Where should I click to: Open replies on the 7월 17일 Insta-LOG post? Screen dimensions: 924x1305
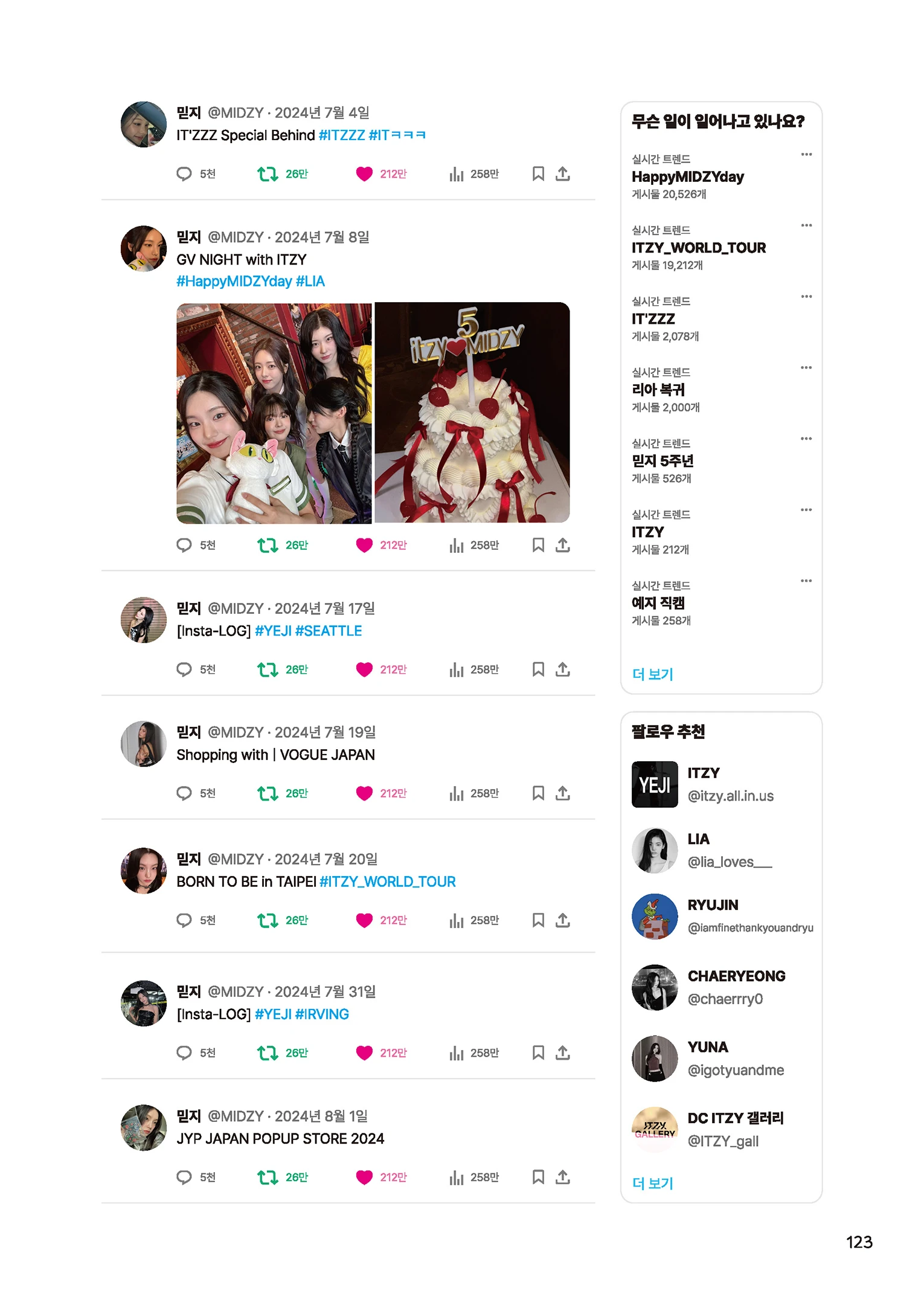(x=184, y=669)
